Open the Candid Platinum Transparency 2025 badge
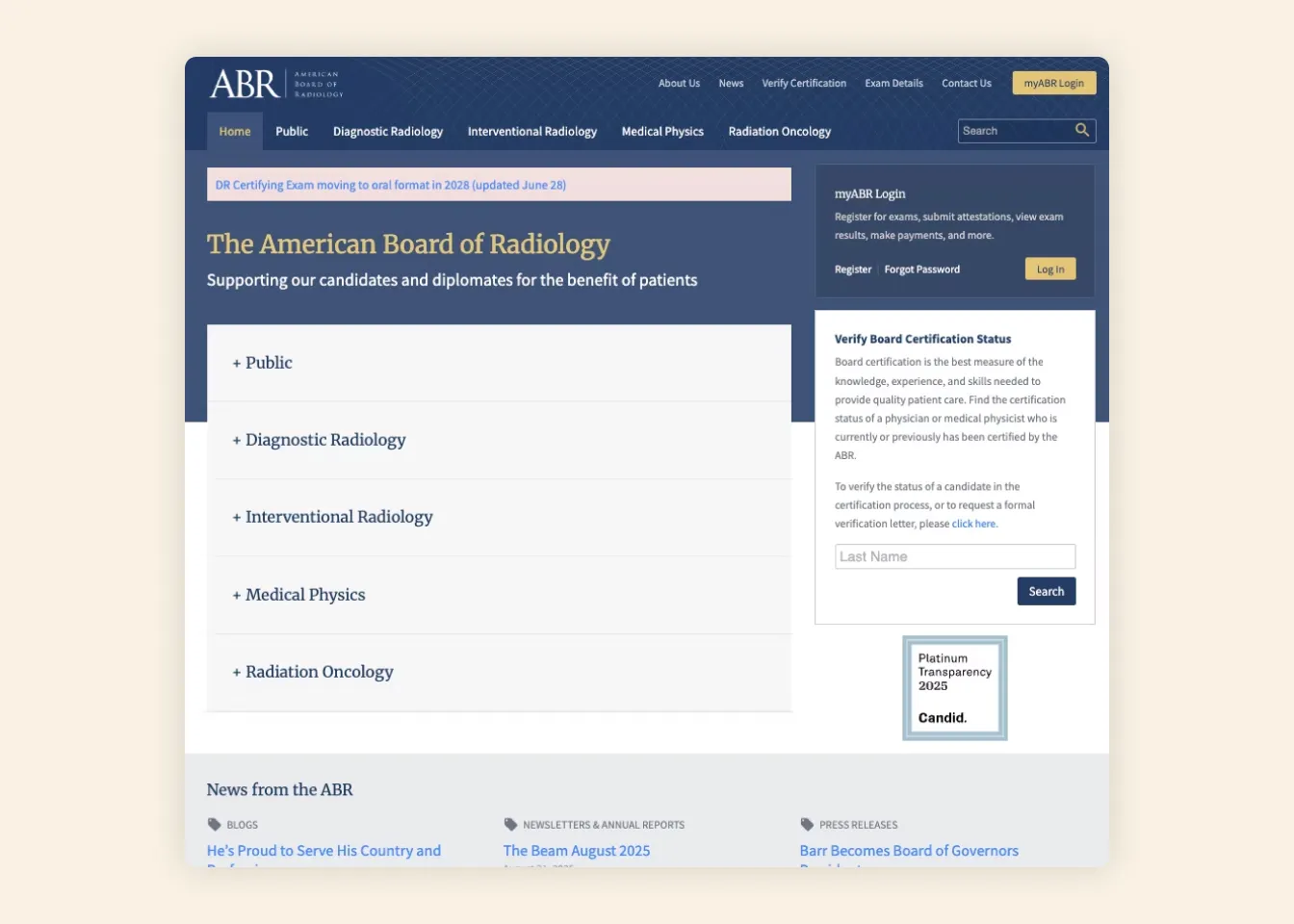The height and width of the screenshot is (924, 1294). (x=954, y=688)
